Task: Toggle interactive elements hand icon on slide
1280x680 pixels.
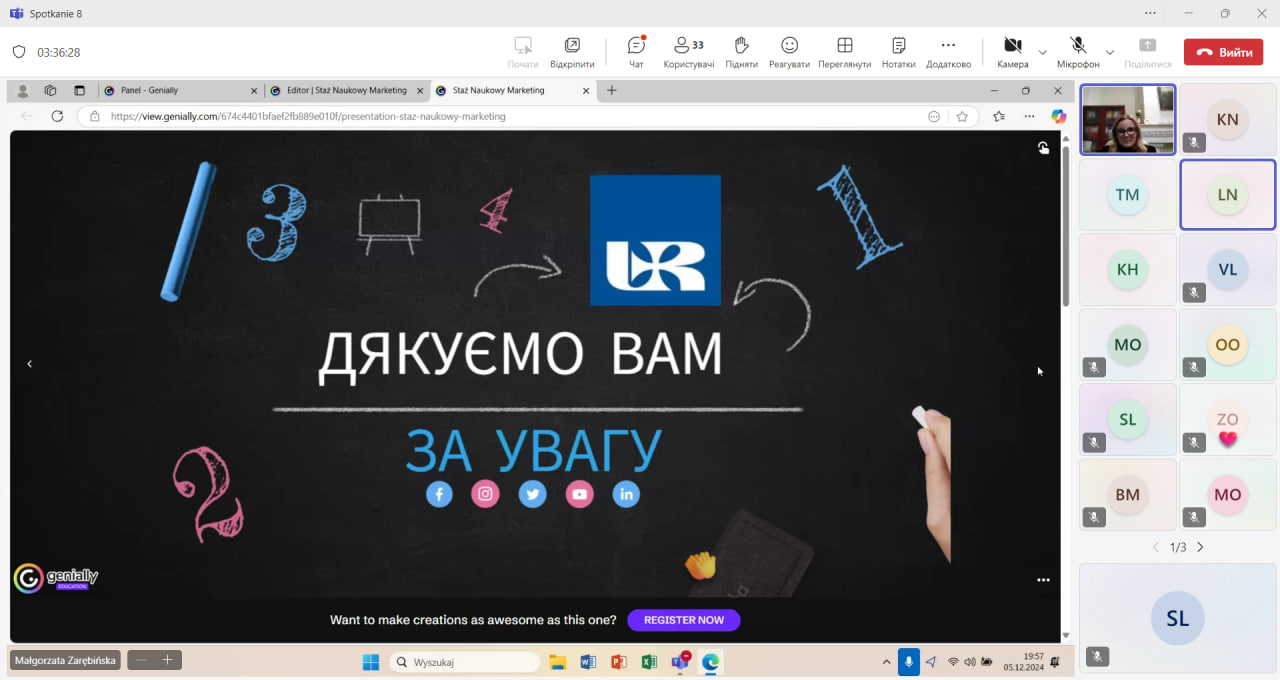Action: point(1043,148)
